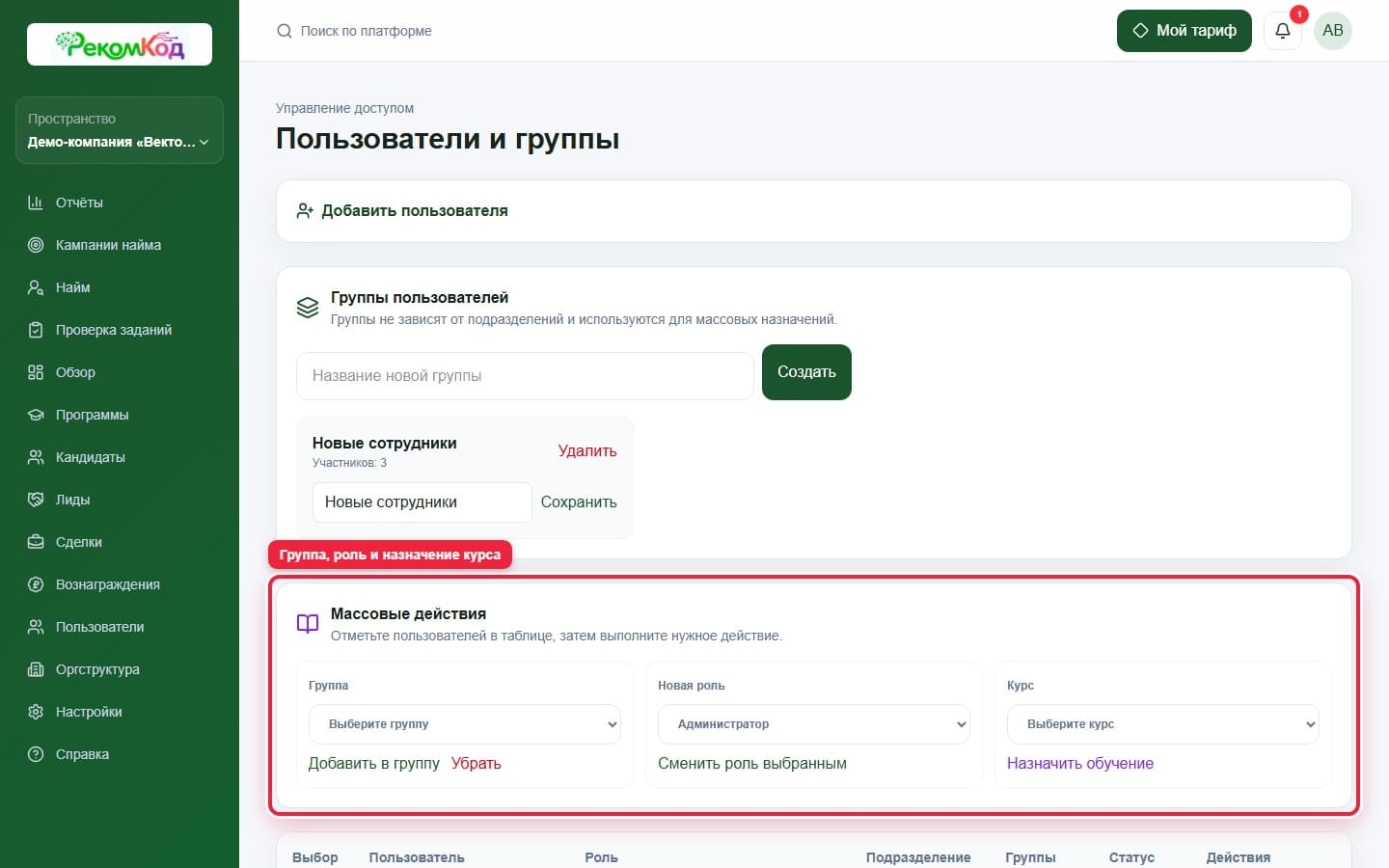1389x868 pixels.
Task: Click Назначить обучение
Action: pyautogui.click(x=1080, y=764)
